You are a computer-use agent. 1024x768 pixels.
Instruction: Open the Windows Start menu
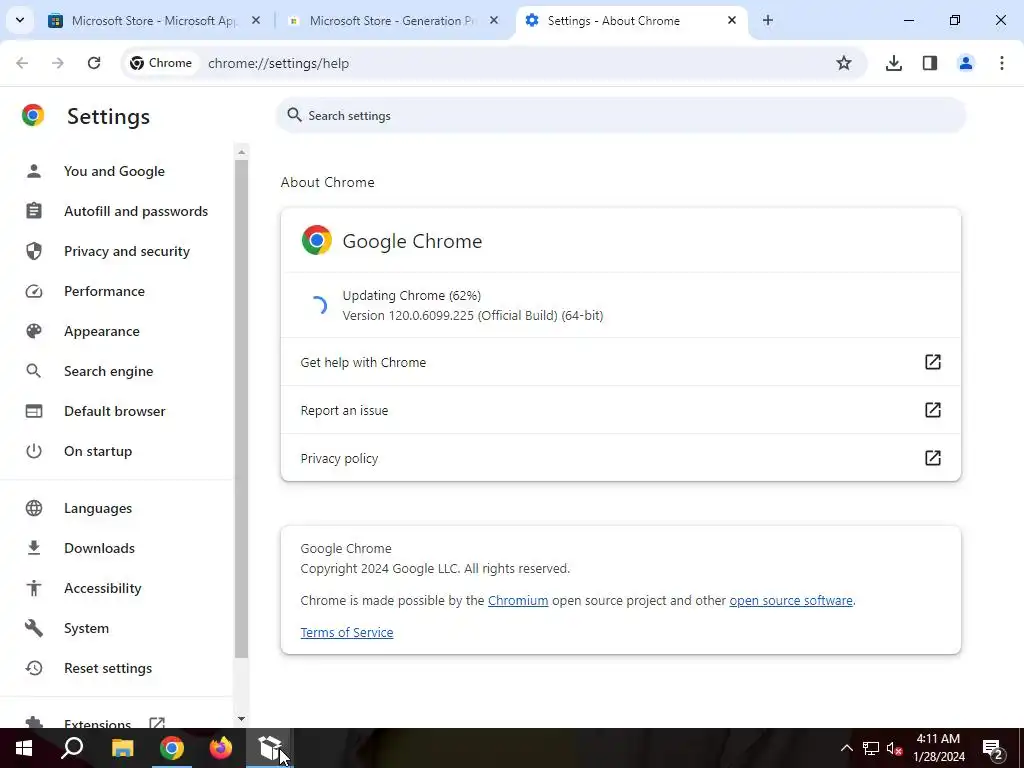[x=24, y=748]
